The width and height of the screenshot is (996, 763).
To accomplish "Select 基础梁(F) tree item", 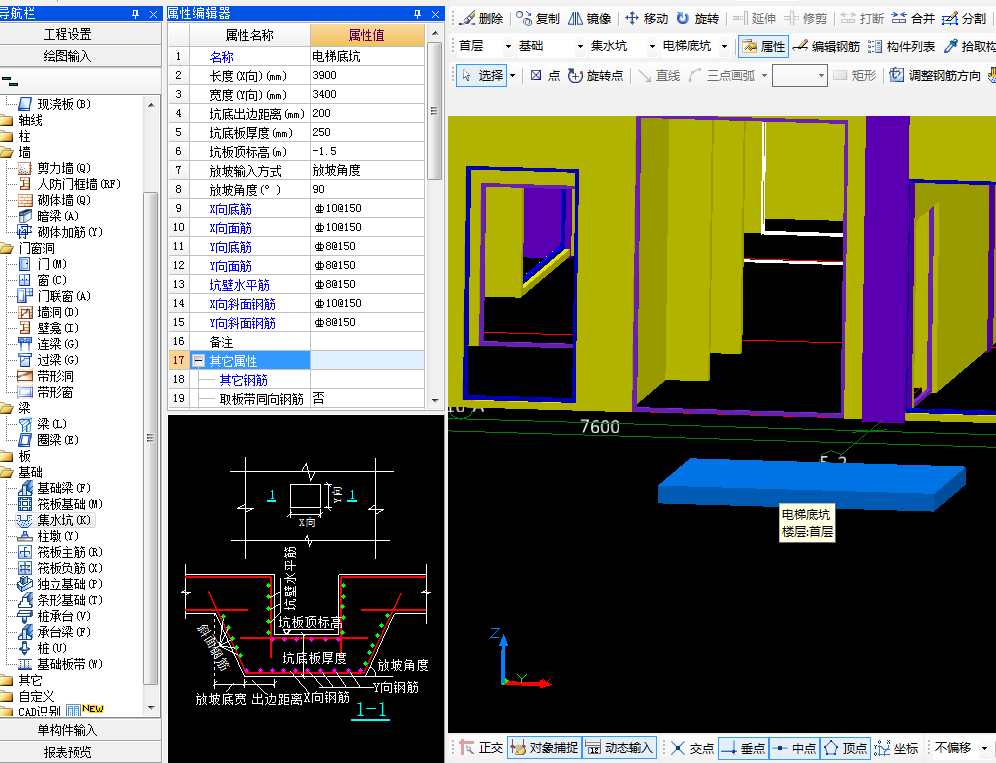I will (x=55, y=488).
